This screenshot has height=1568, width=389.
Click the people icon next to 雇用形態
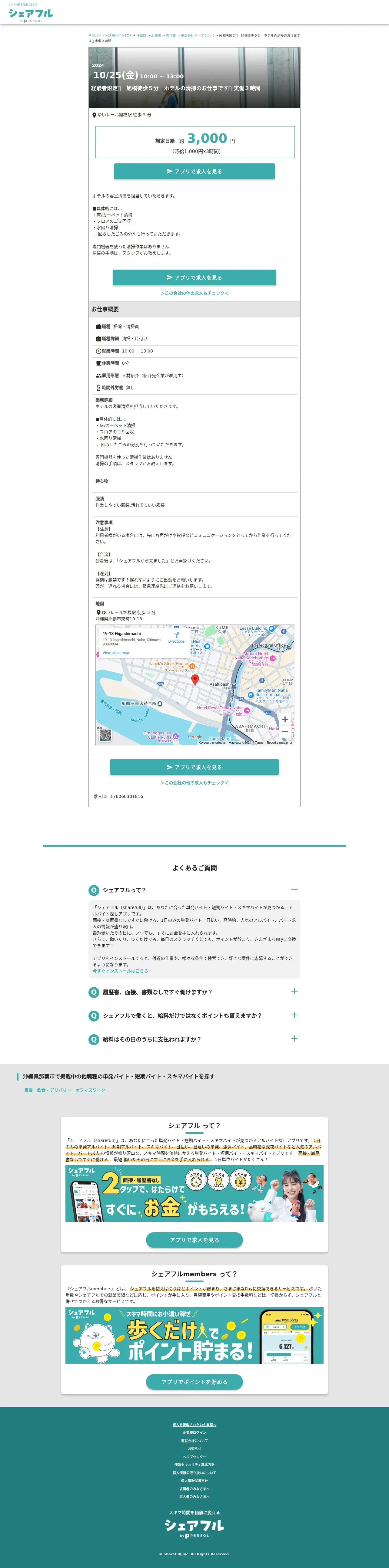click(98, 376)
